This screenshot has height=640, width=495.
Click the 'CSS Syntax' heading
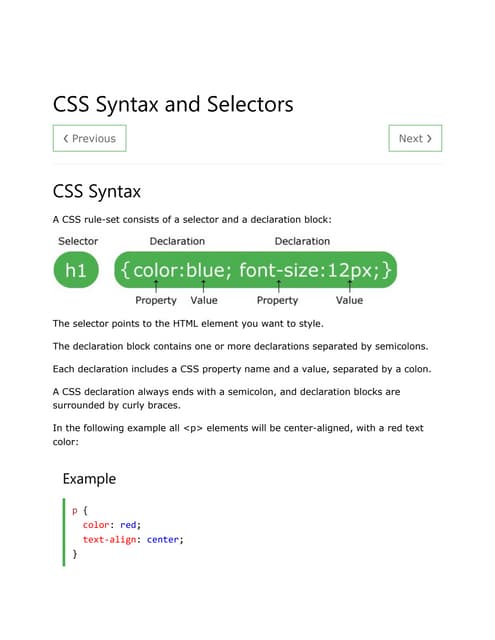(97, 191)
